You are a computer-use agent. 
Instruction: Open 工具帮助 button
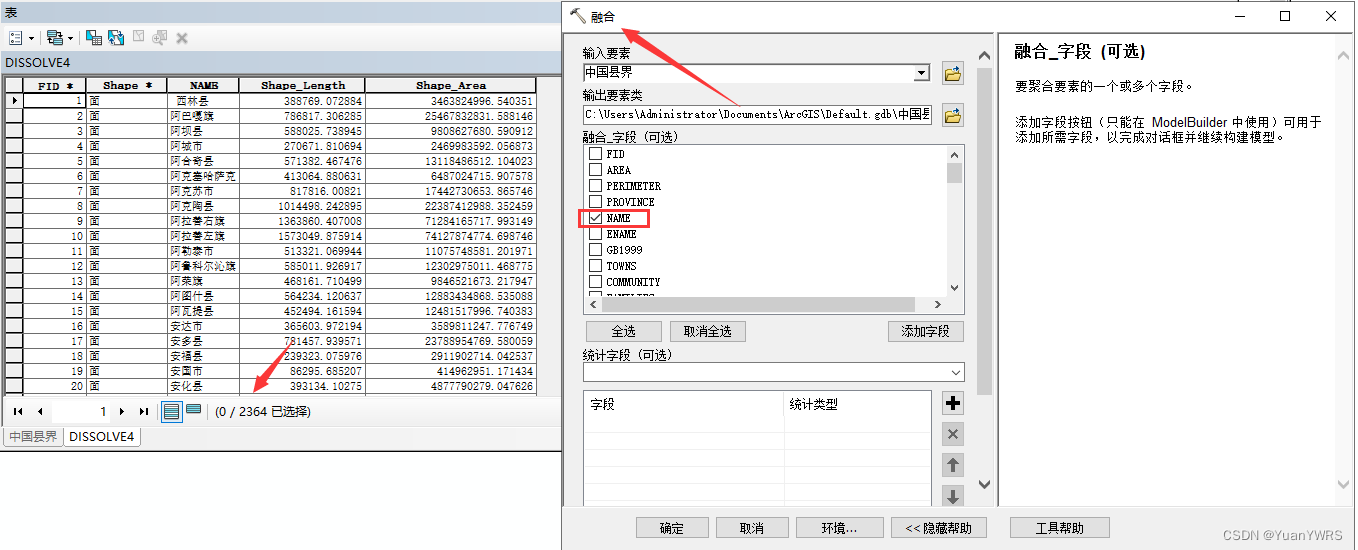pos(1060,528)
